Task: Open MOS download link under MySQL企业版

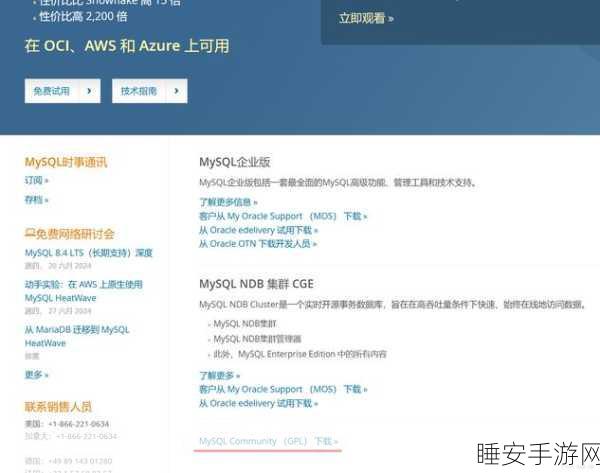Action: 283,216
